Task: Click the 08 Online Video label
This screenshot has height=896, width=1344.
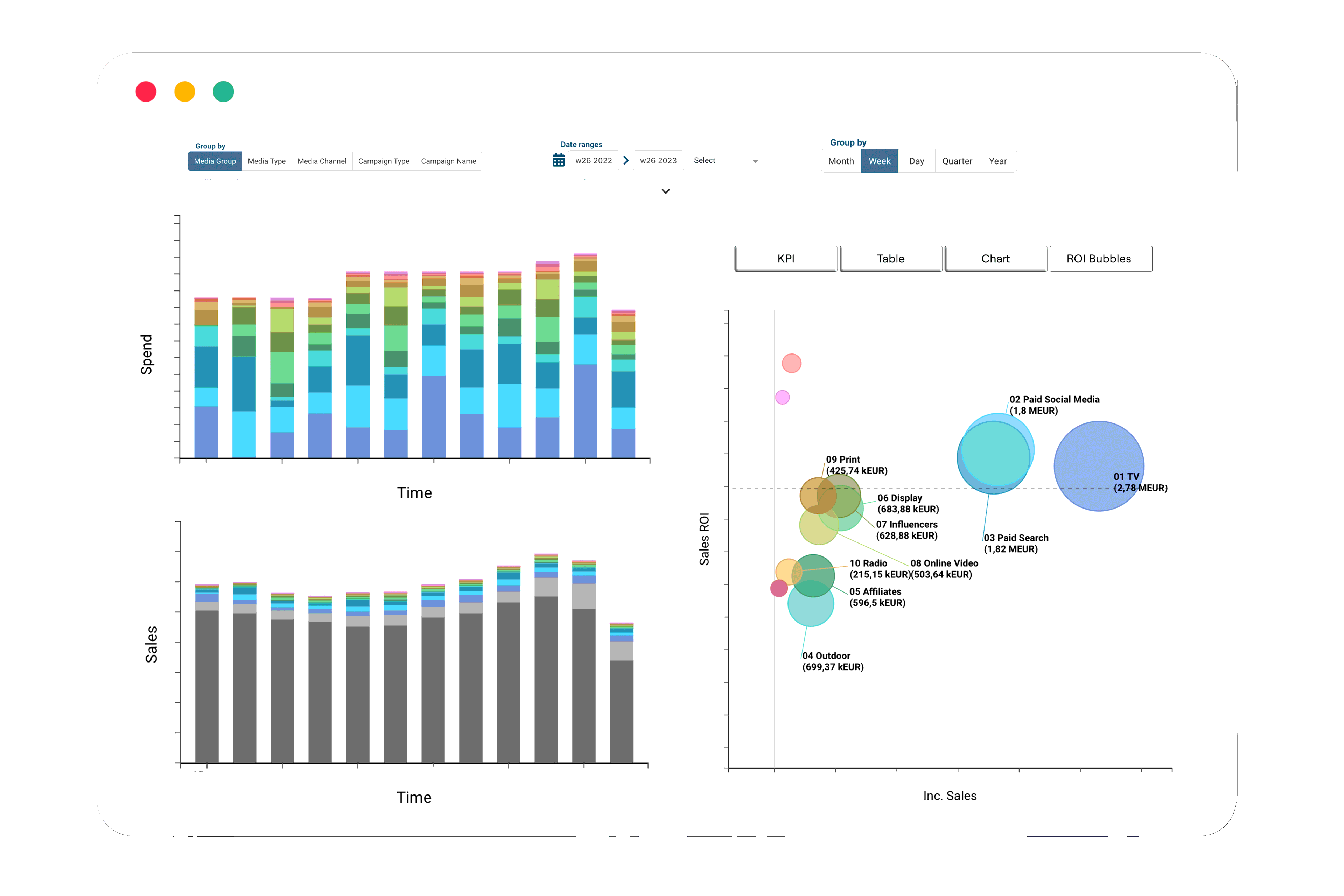Action: point(944,568)
